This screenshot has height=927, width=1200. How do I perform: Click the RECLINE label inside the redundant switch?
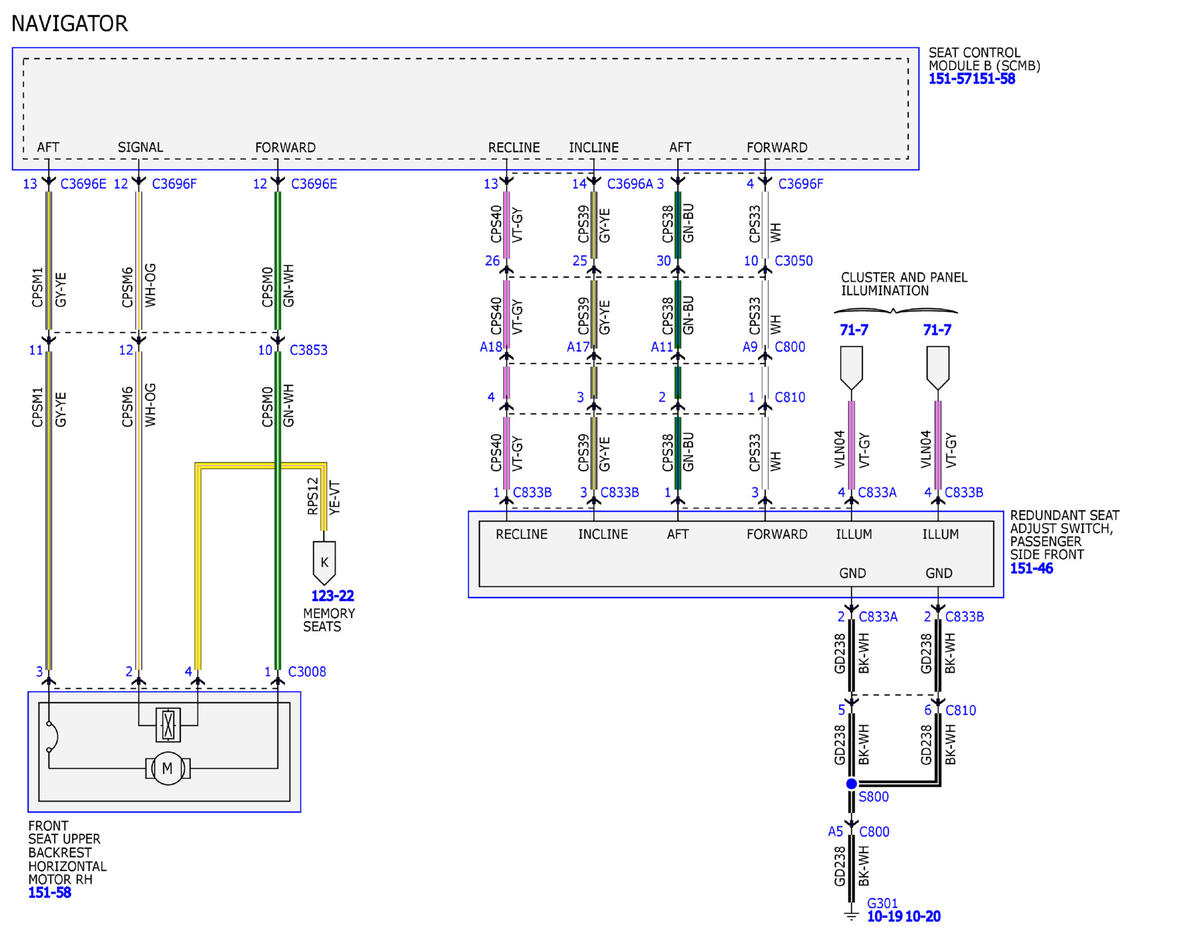click(522, 534)
